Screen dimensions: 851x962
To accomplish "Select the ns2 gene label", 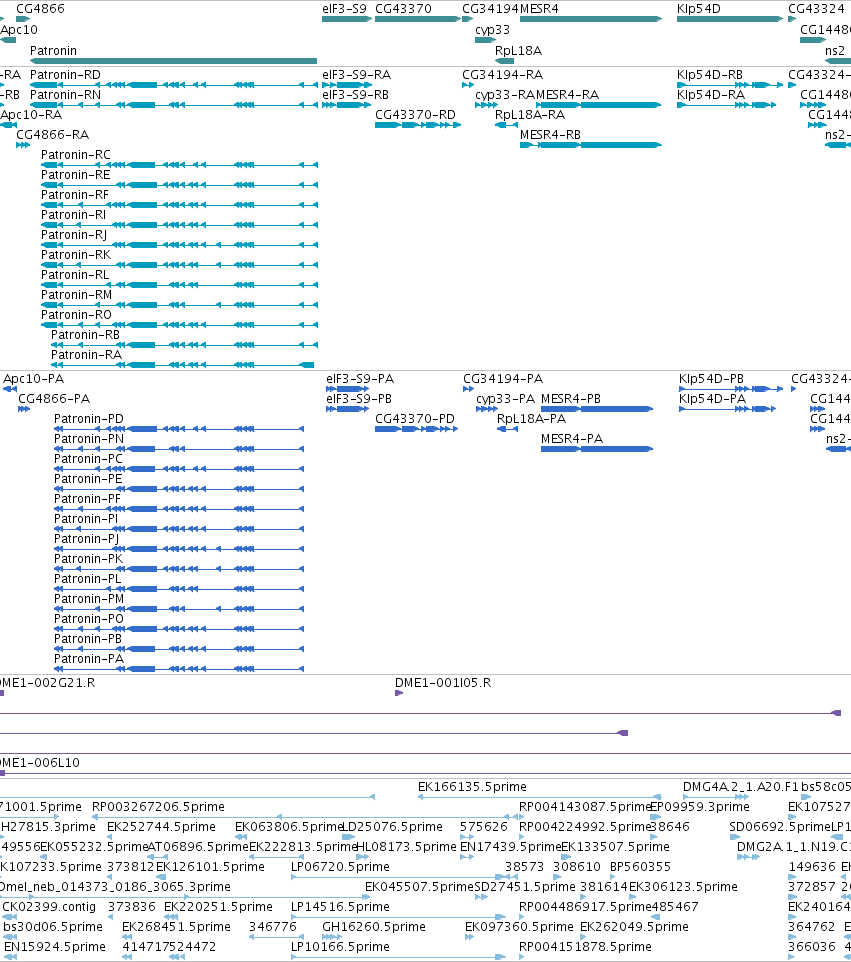I will point(834,51).
